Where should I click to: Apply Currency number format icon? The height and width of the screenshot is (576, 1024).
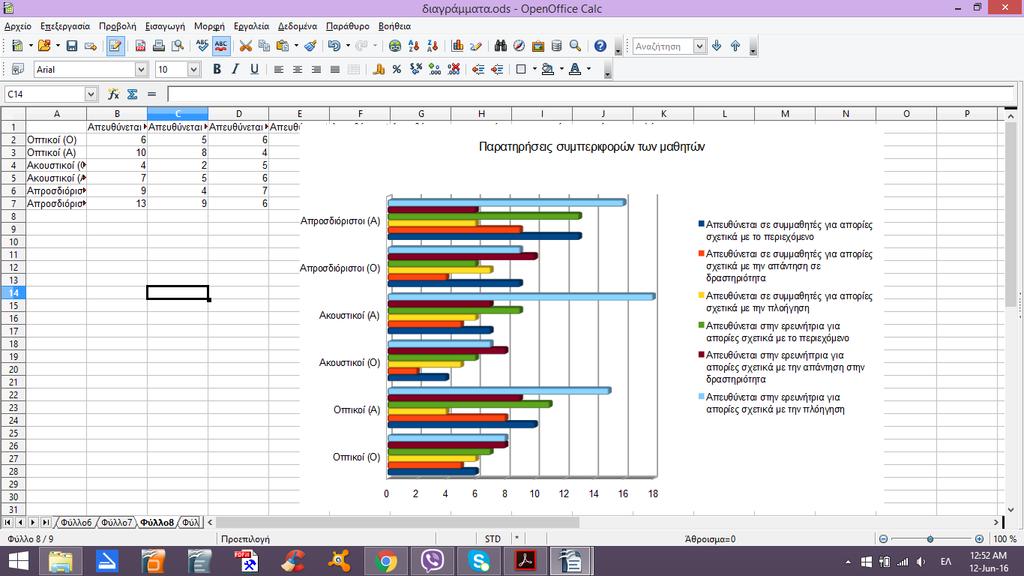click(378, 69)
